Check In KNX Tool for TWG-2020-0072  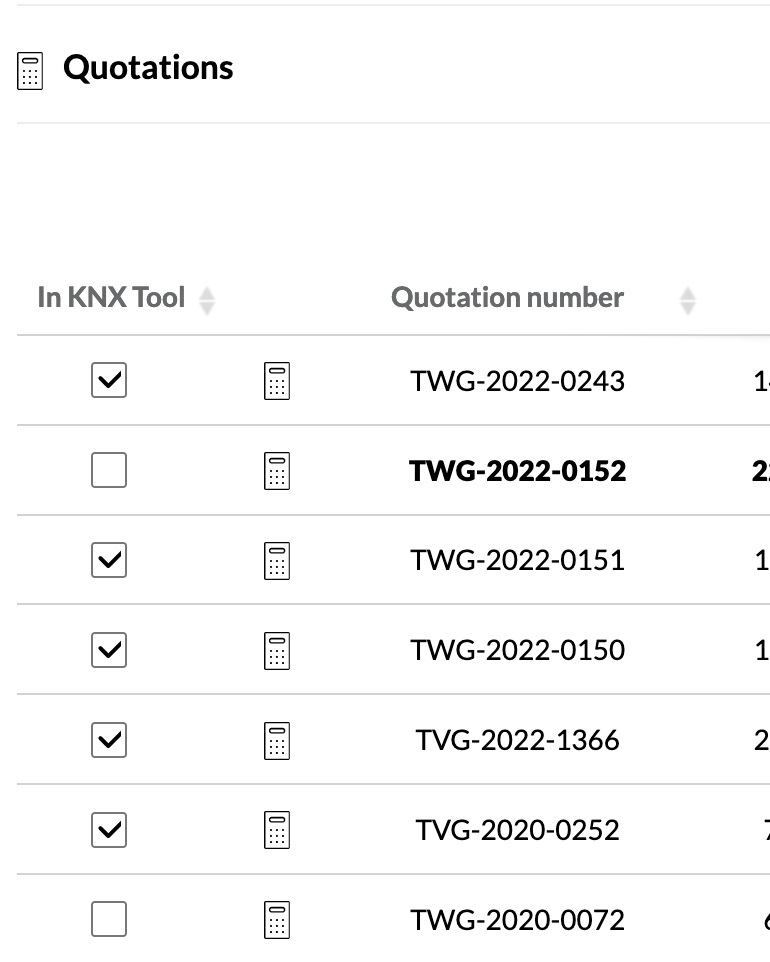pos(109,919)
